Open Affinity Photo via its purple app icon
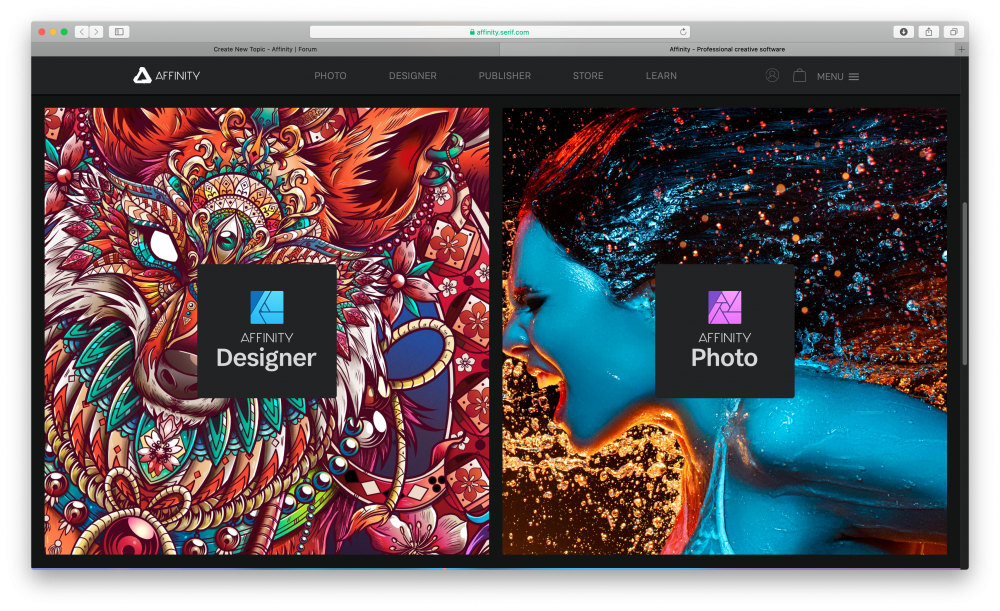 coord(723,306)
